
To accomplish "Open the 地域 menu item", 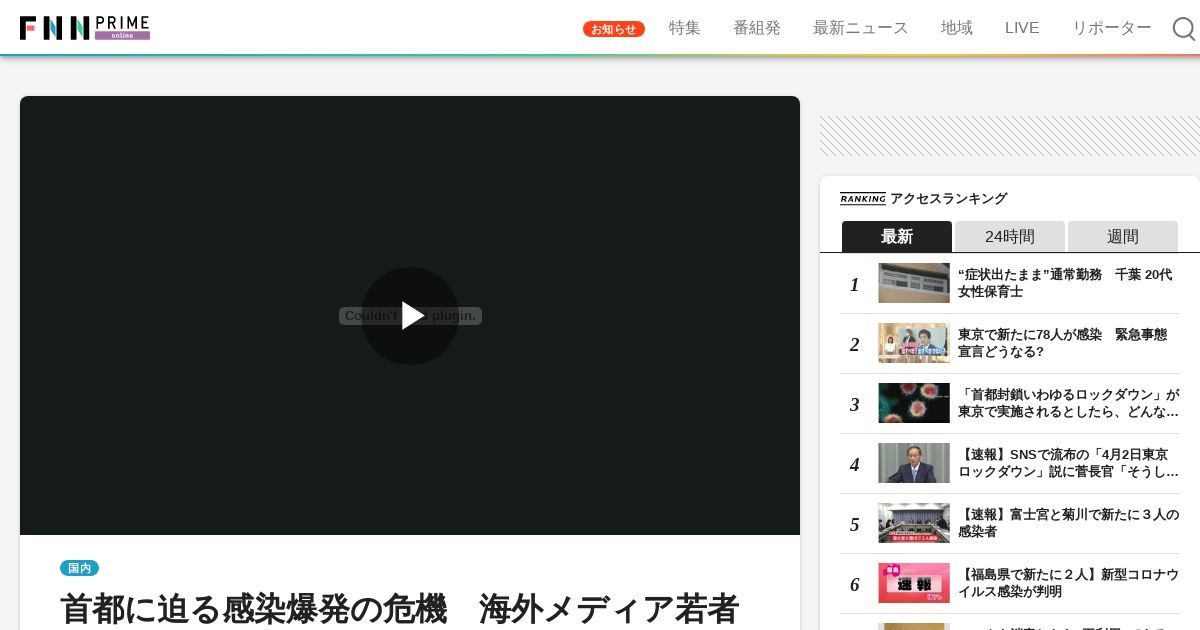I will tap(957, 28).
